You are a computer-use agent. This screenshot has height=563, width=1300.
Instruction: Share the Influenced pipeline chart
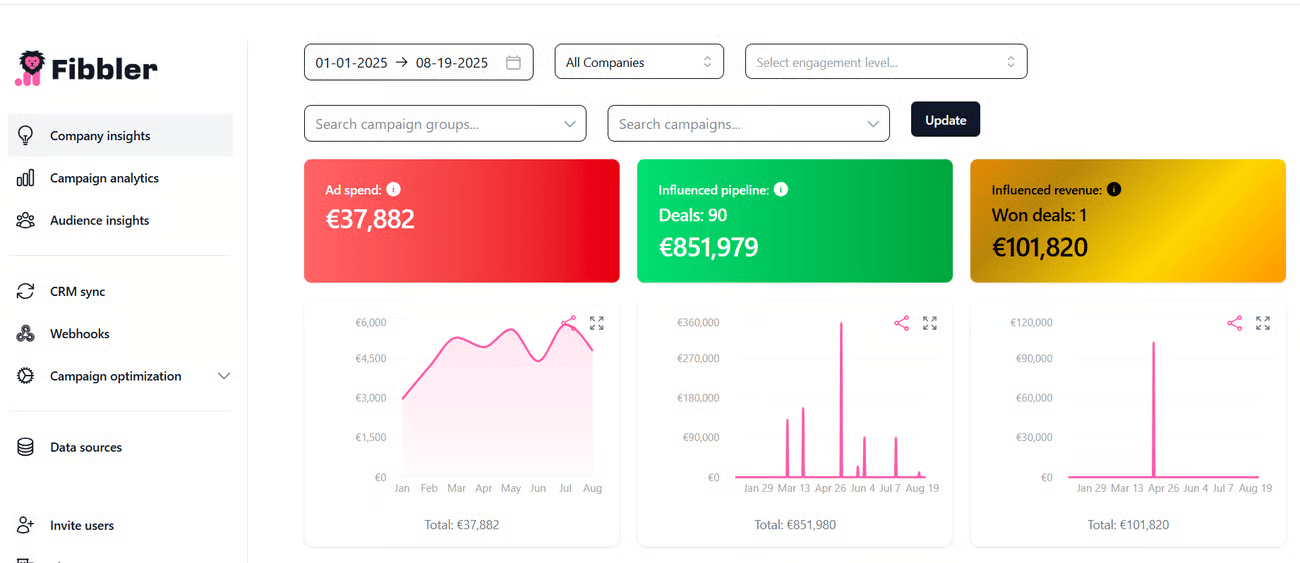pos(902,323)
